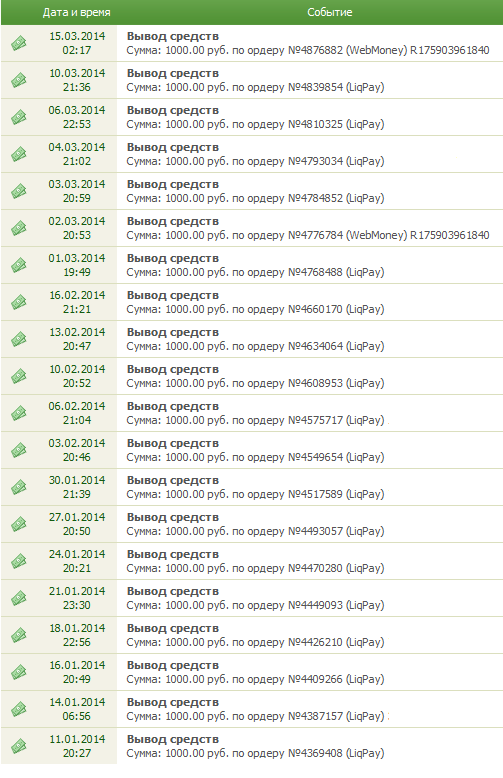Select withdrawal row with order №4426210

(x=252, y=635)
